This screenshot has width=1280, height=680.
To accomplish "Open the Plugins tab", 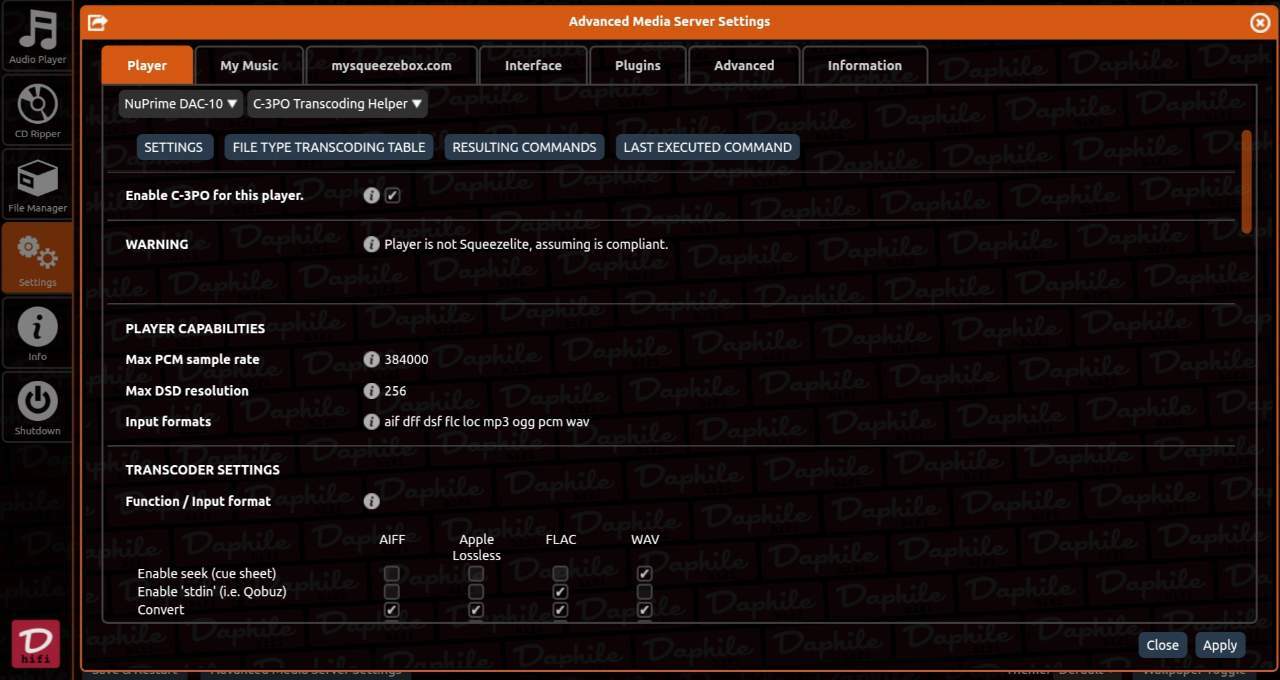I will tap(638, 65).
